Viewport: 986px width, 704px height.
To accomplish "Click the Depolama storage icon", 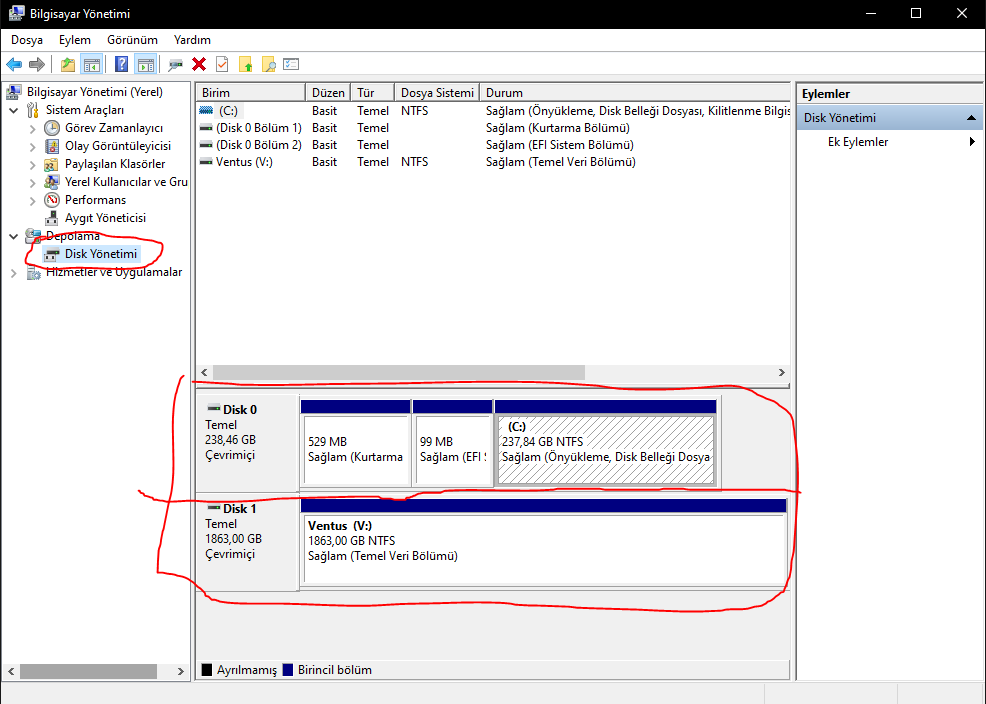I will click(x=33, y=236).
